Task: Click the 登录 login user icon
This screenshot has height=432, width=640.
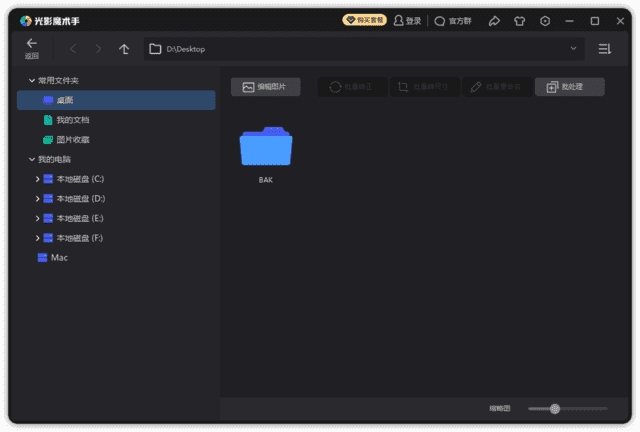Action: [x=400, y=20]
